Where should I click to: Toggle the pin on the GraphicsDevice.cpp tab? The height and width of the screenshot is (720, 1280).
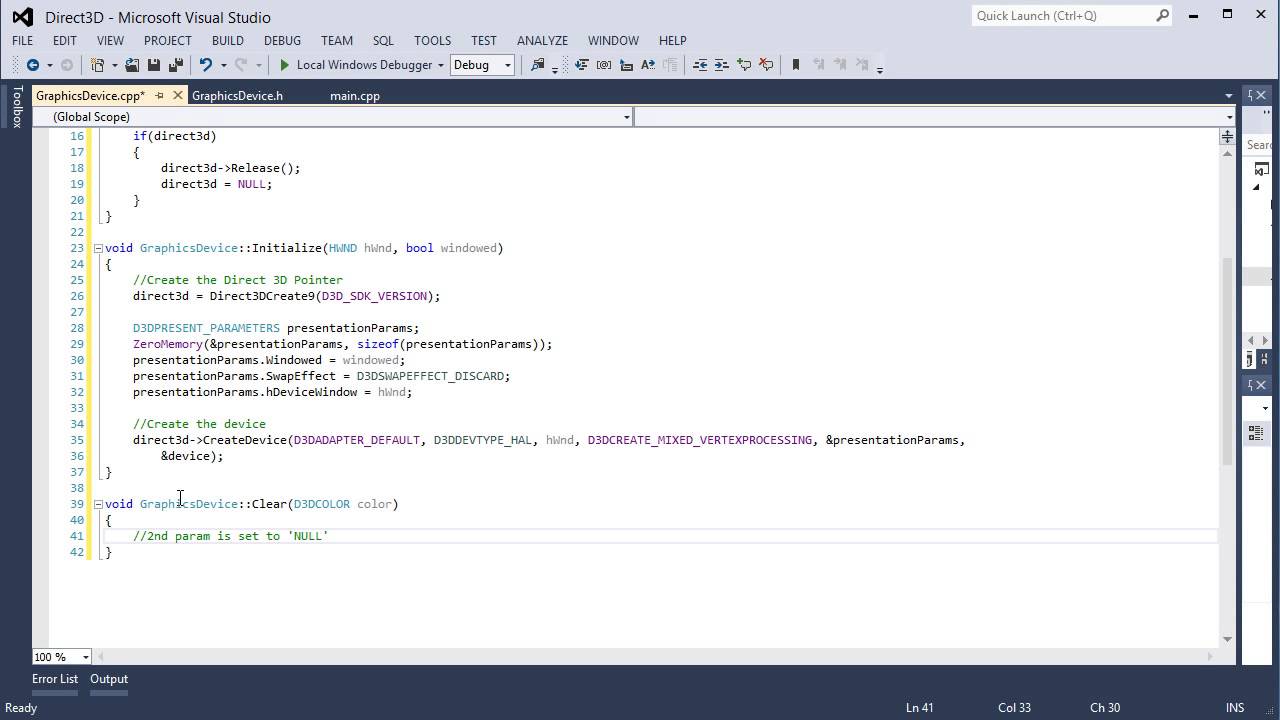pos(158,95)
